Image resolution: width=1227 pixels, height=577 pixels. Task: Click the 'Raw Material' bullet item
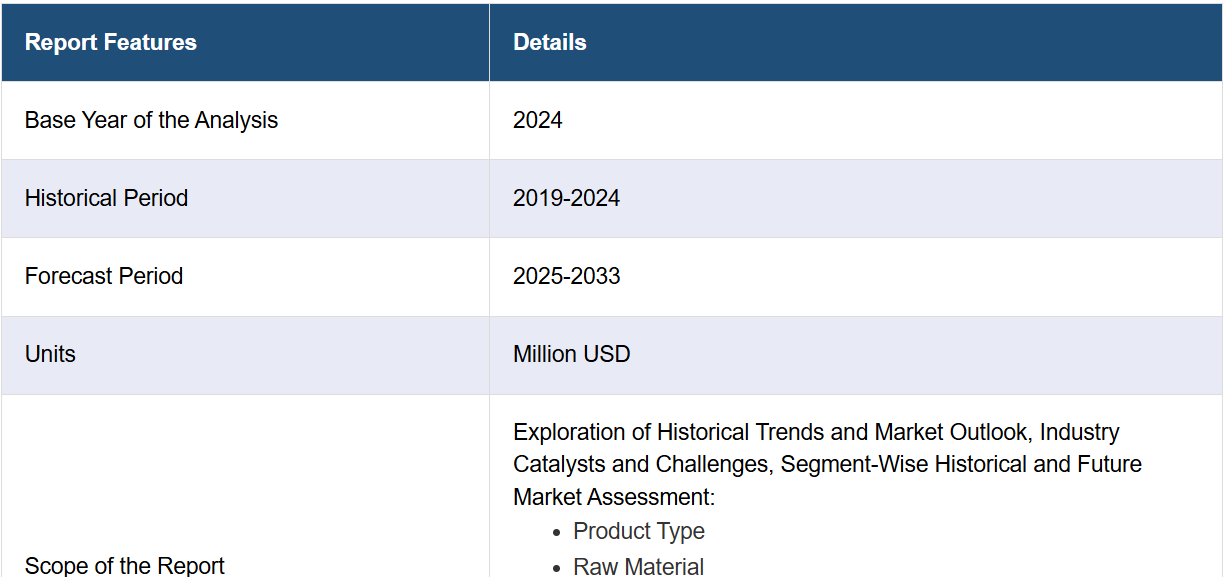tap(639, 566)
